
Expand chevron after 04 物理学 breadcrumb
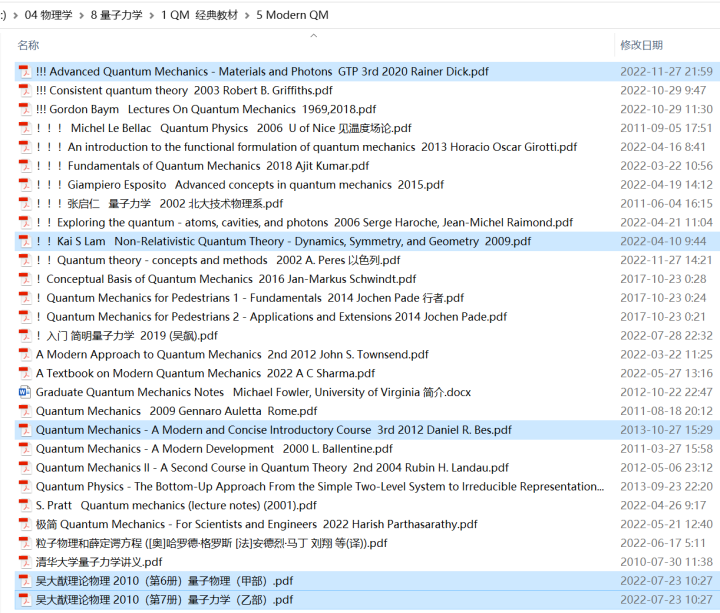tap(82, 16)
